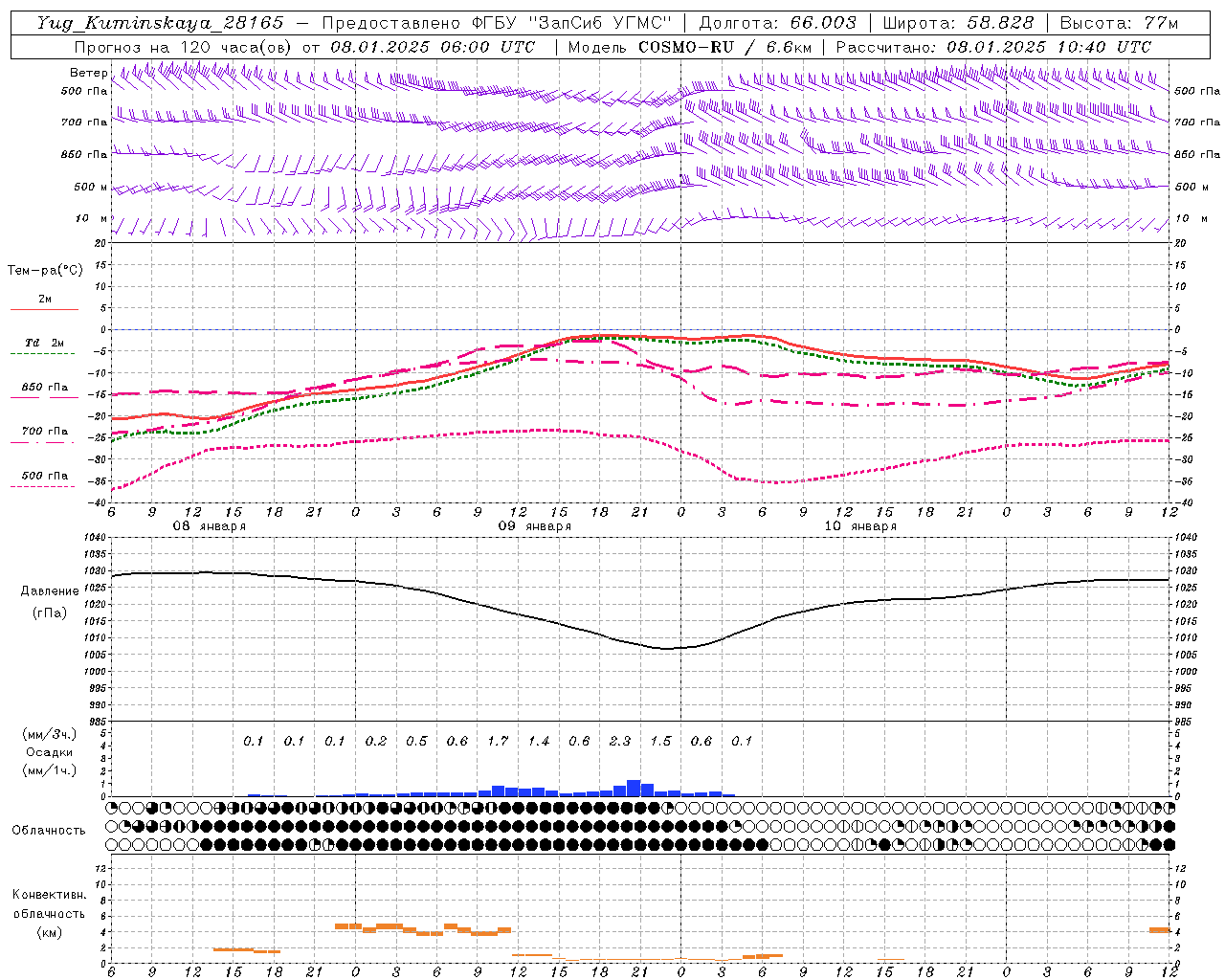
Task: Click the 850 гПа temperature legend entry
Action: 45,387
